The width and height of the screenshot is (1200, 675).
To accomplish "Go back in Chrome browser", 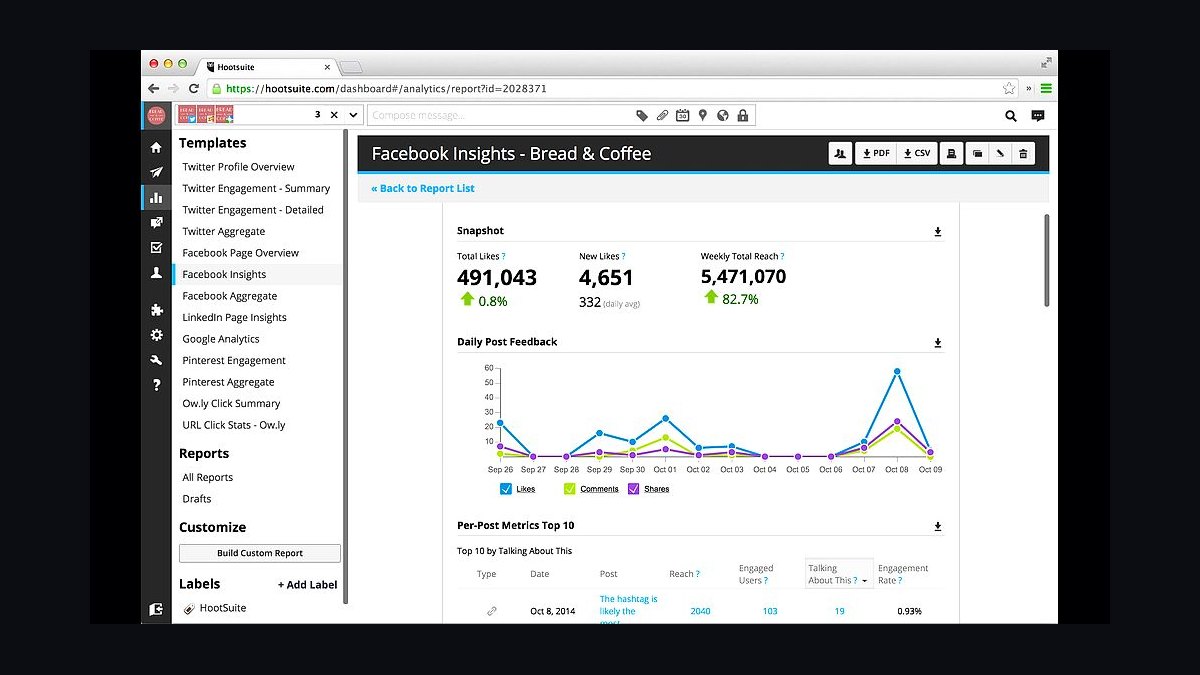I will [x=154, y=88].
